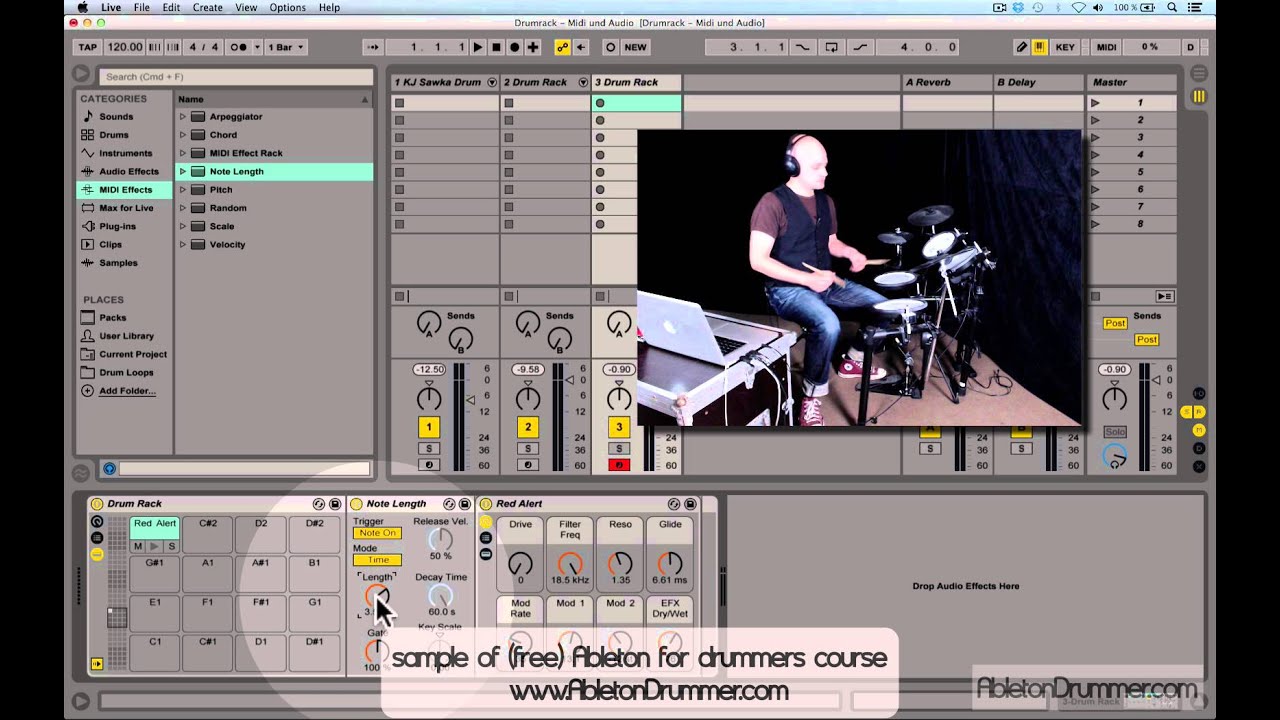Adjust the Master preview volume knob
Image resolution: width=1280 pixels, height=720 pixels.
pyautogui.click(x=1114, y=457)
